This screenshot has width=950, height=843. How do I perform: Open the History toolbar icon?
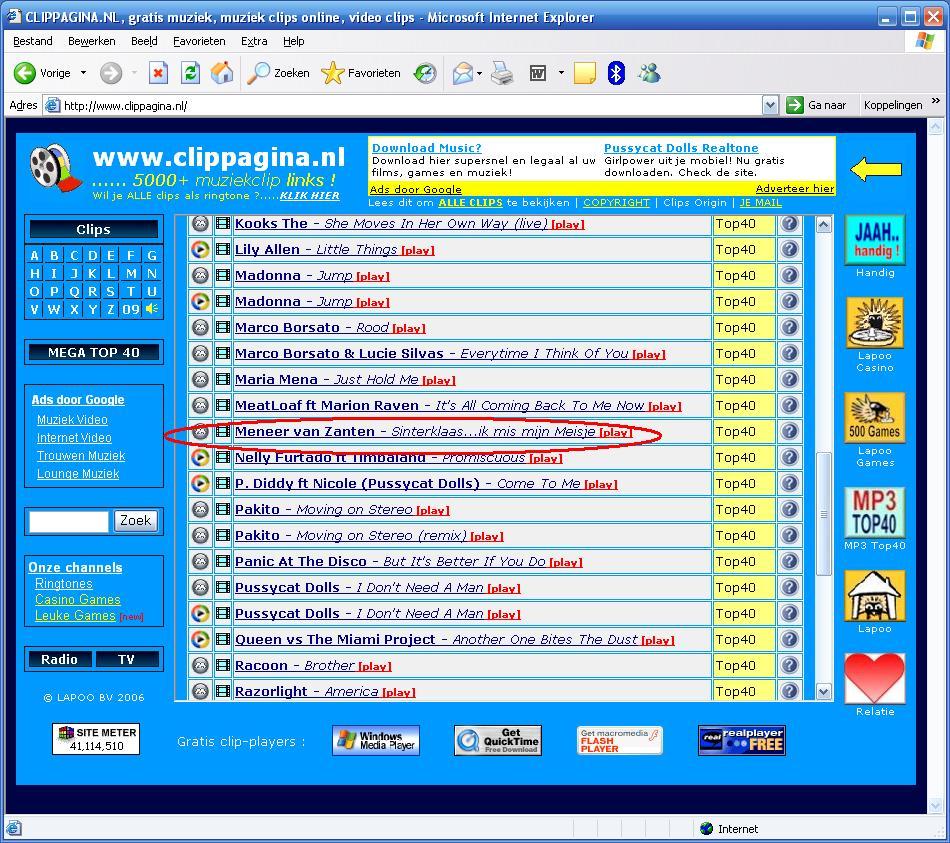click(x=425, y=73)
